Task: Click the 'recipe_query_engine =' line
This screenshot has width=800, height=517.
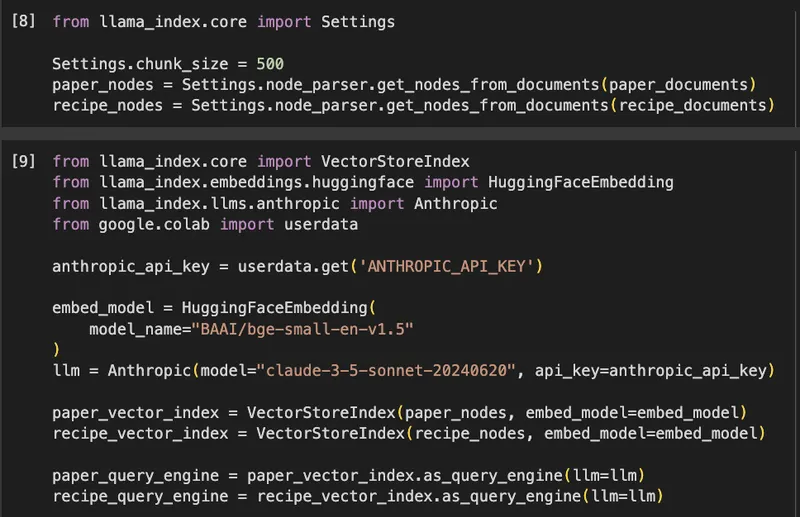Action: [358, 496]
